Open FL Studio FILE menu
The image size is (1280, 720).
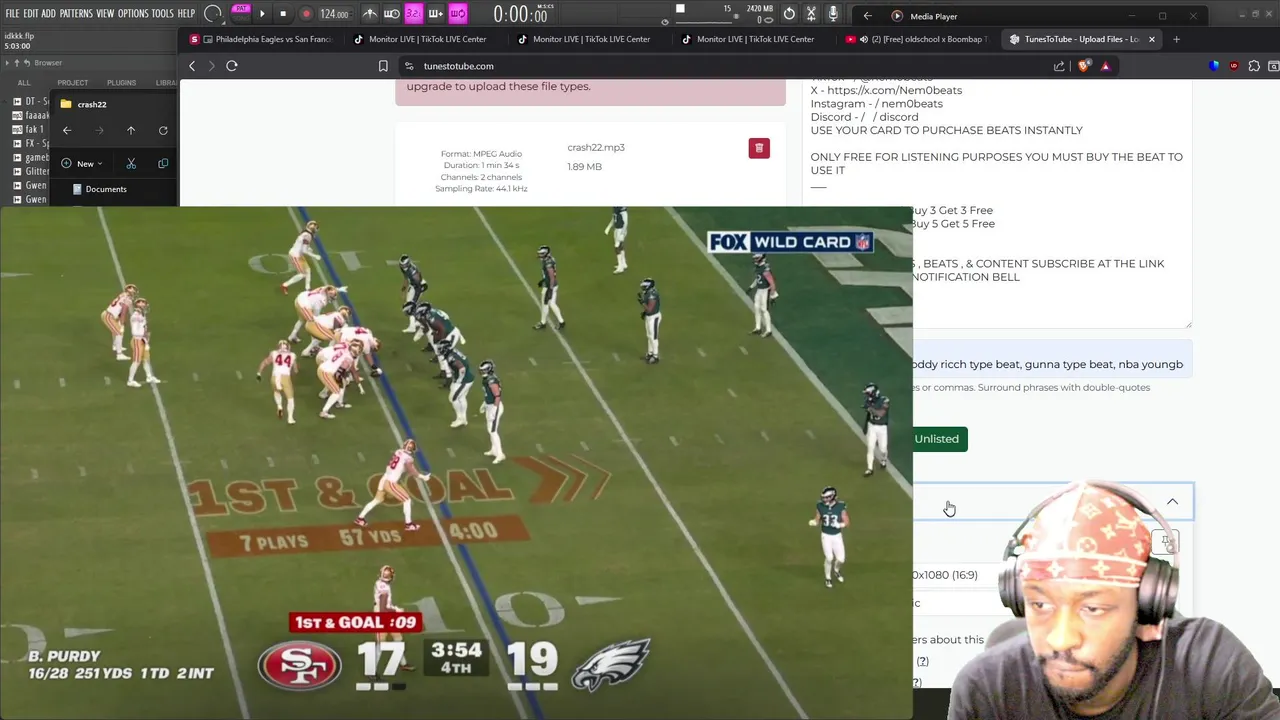pos(12,14)
